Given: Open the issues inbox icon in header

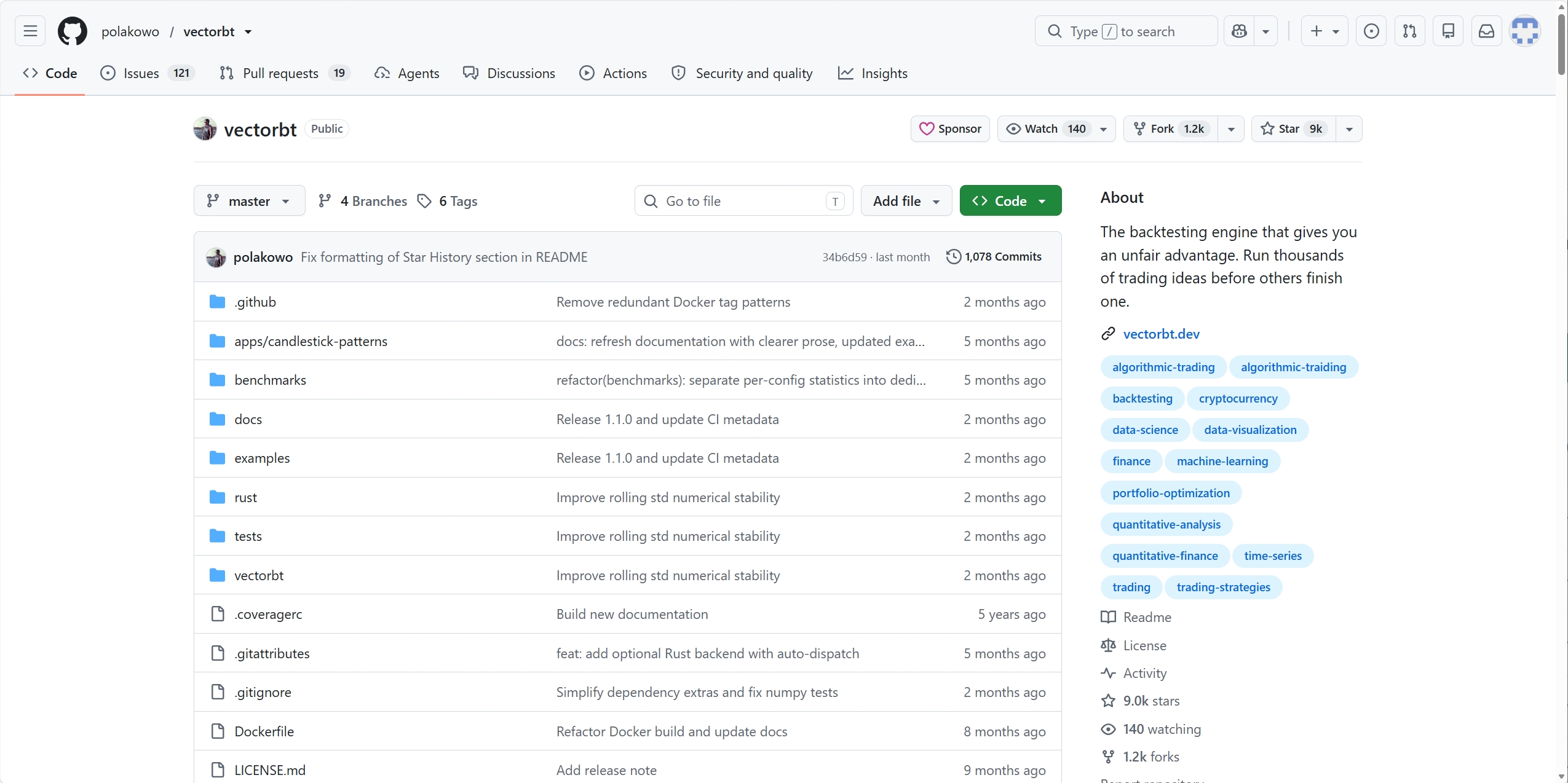Looking at the screenshot, I should [x=1371, y=31].
